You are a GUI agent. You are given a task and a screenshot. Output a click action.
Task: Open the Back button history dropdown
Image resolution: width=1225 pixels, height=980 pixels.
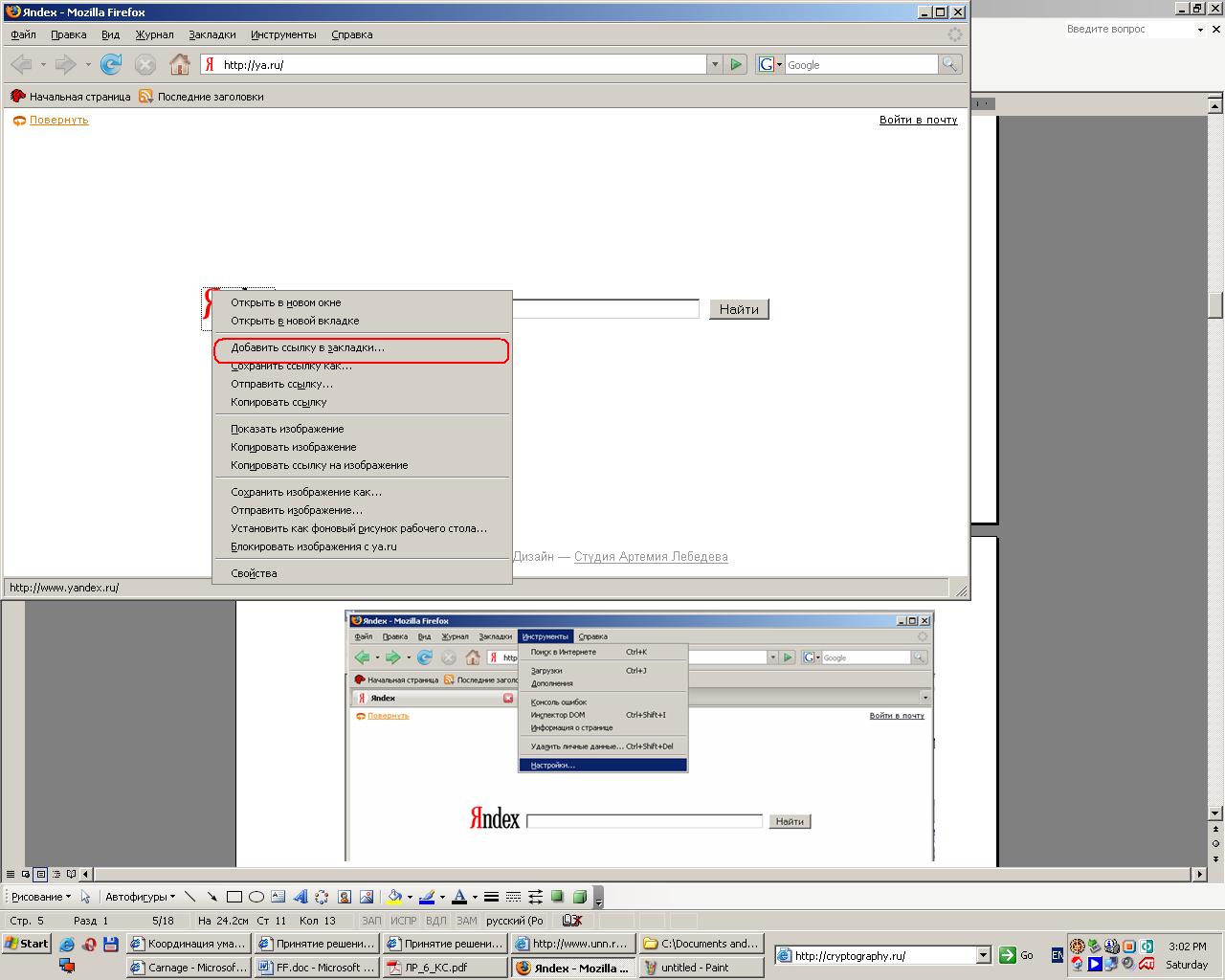43,65
